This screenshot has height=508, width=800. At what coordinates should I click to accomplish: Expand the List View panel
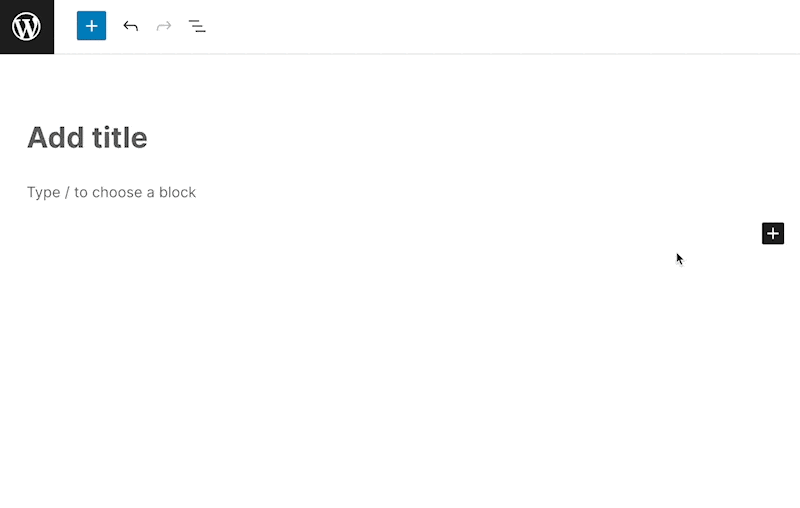point(197,26)
